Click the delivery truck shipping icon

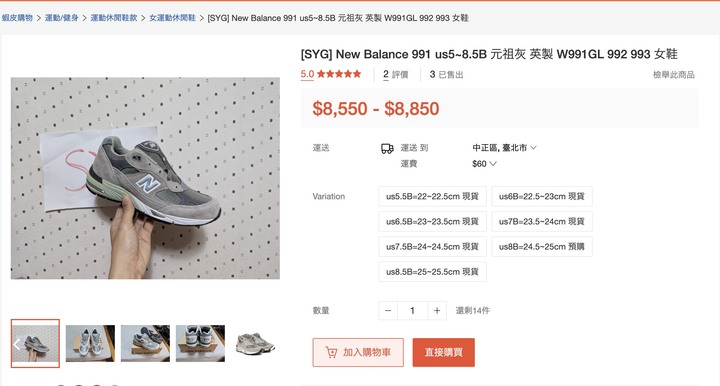coord(387,148)
